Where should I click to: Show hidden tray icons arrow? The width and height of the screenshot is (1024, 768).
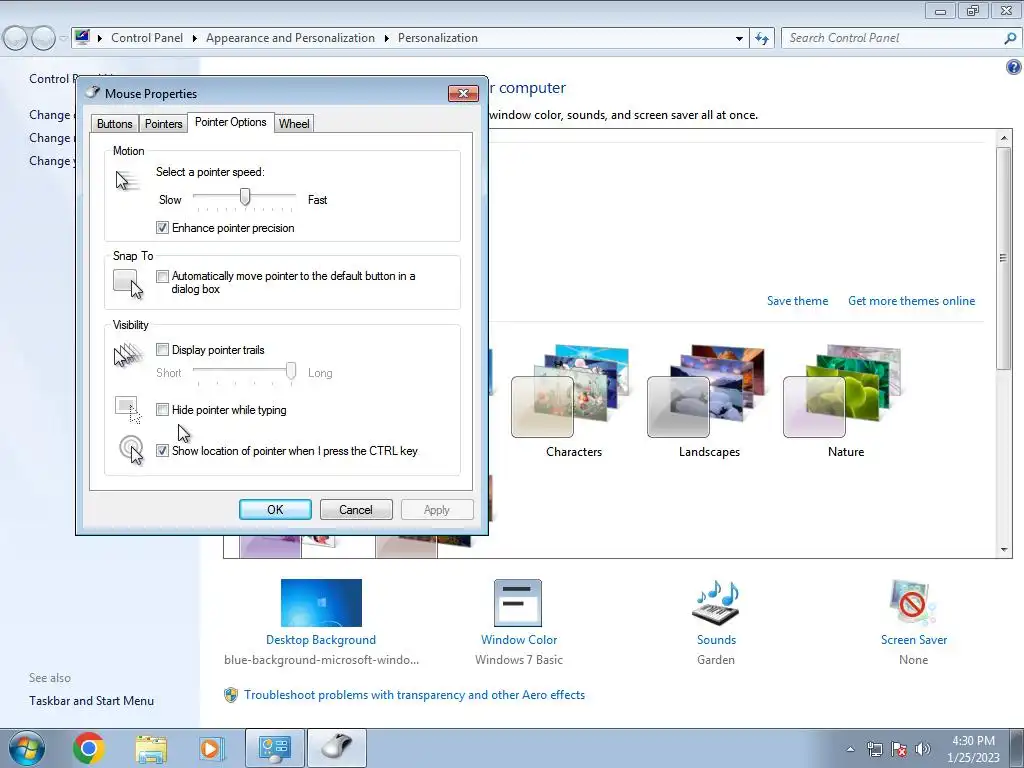pos(850,749)
